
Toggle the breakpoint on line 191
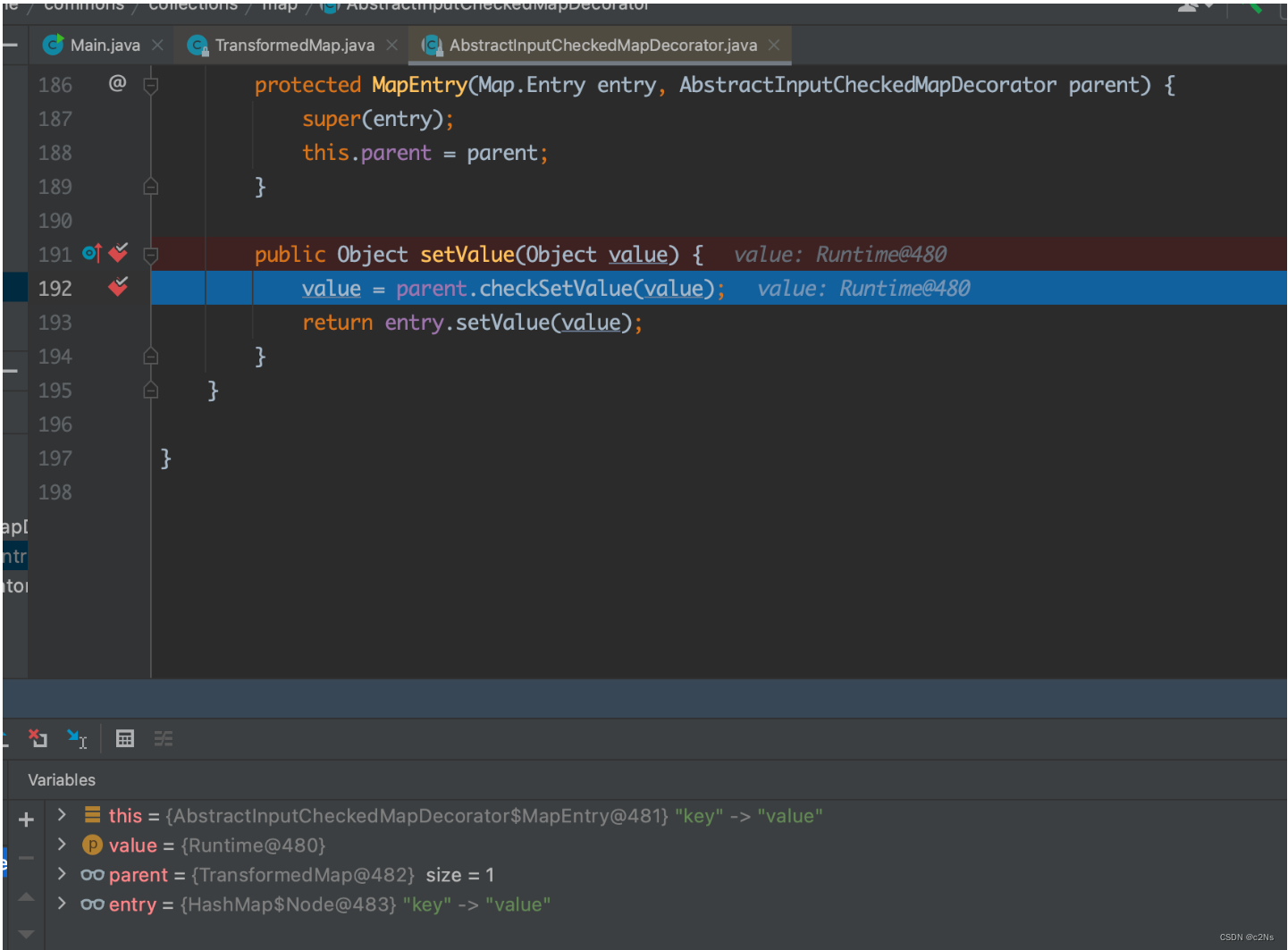(118, 254)
